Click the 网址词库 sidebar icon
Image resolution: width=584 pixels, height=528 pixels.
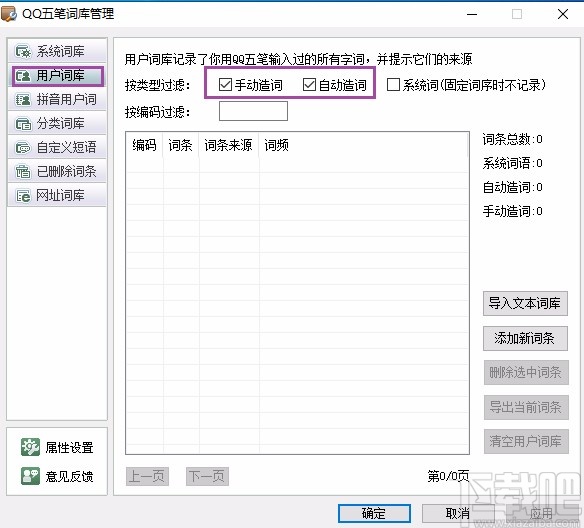[x=23, y=195]
